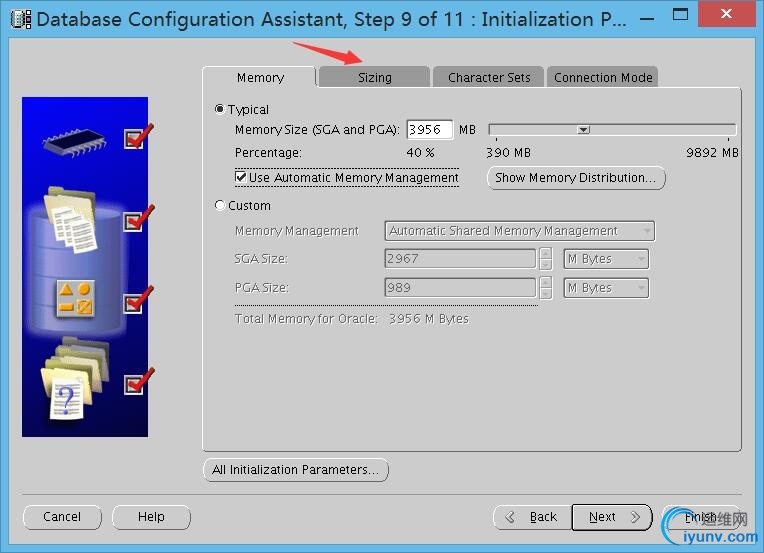
Task: Click the 40 % percentage value
Action: click(420, 153)
